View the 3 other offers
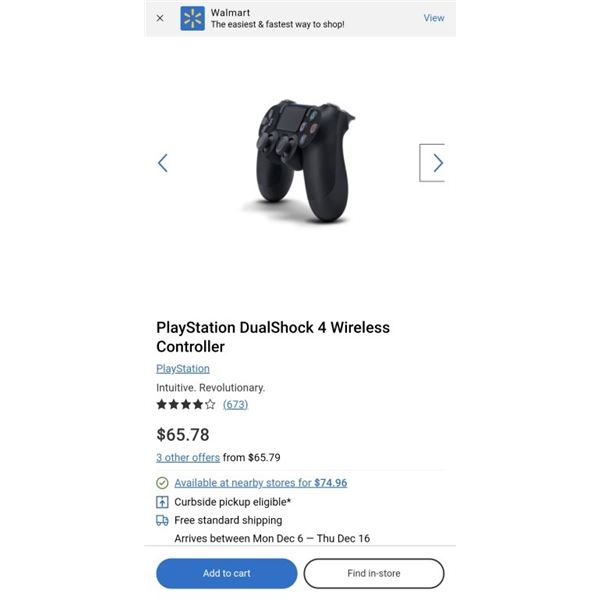600x600 pixels. coord(188,458)
